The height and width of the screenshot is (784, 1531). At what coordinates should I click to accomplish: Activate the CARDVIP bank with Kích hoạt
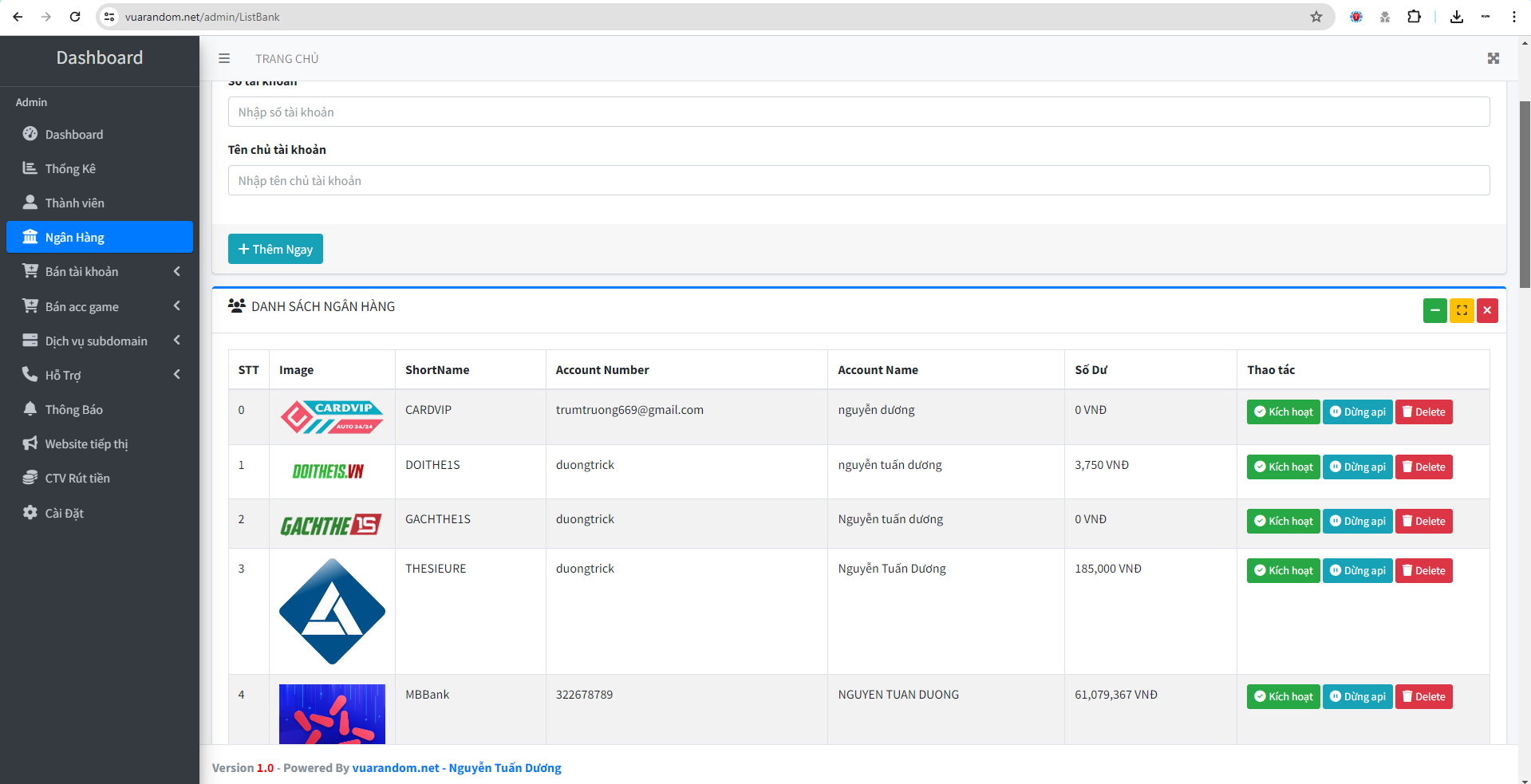[1282, 412]
